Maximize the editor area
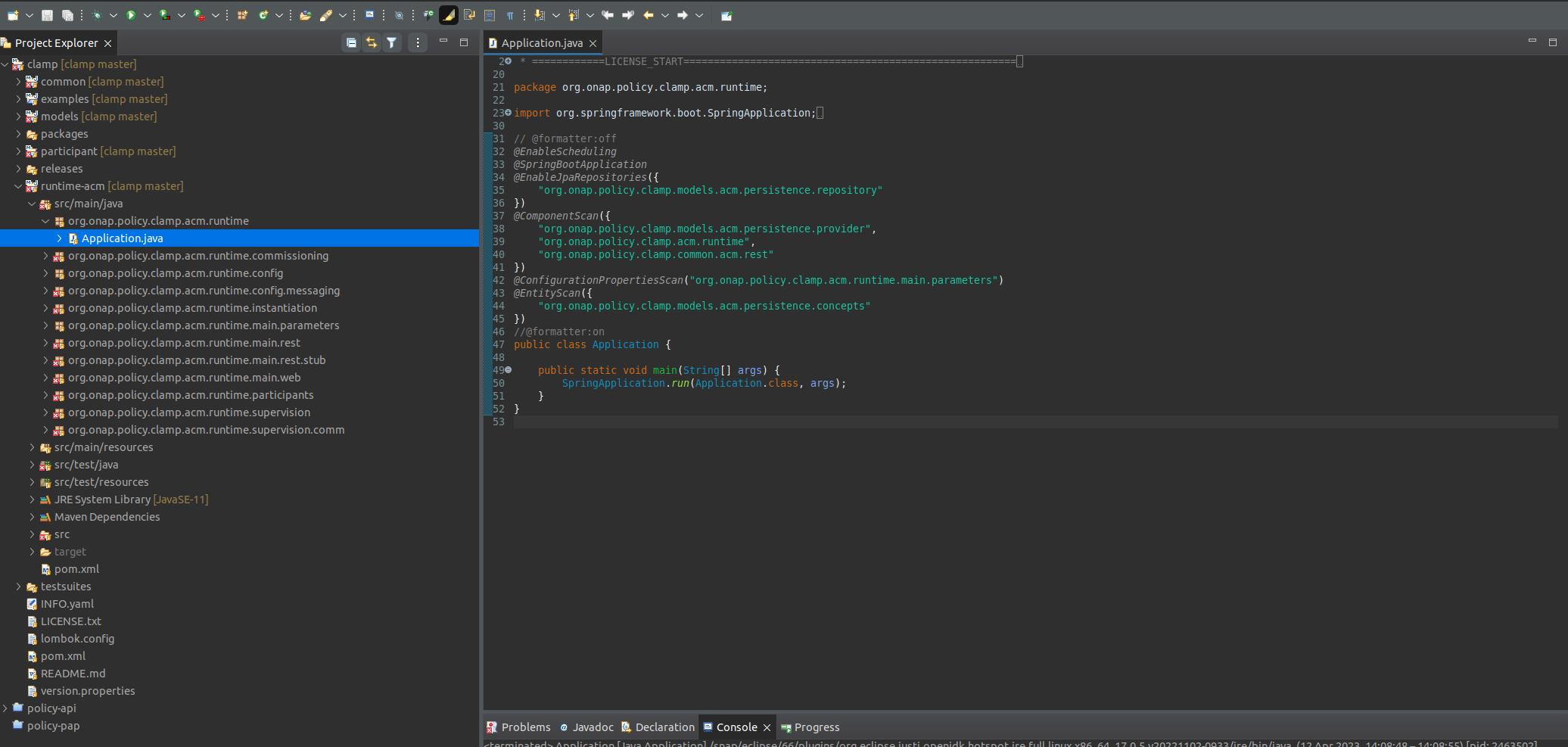The height and width of the screenshot is (747, 1568). click(x=1552, y=42)
